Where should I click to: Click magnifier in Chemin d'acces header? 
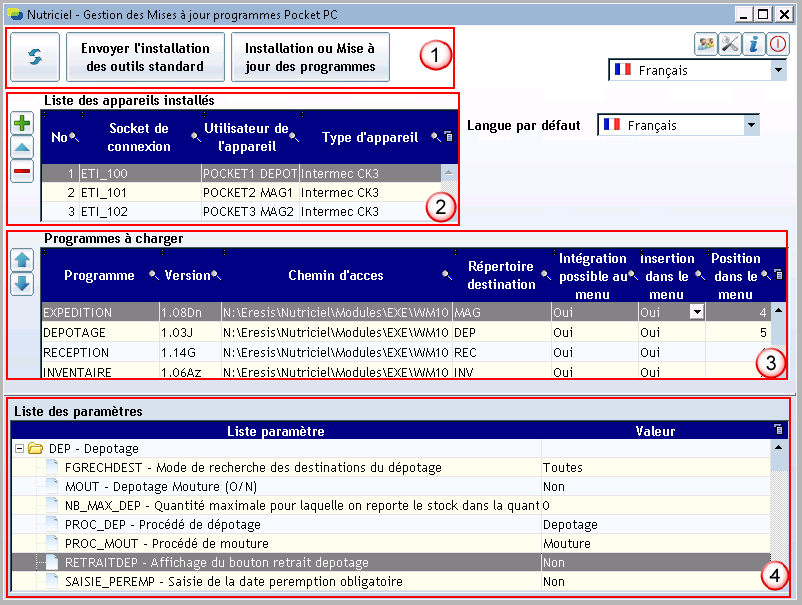click(447, 275)
